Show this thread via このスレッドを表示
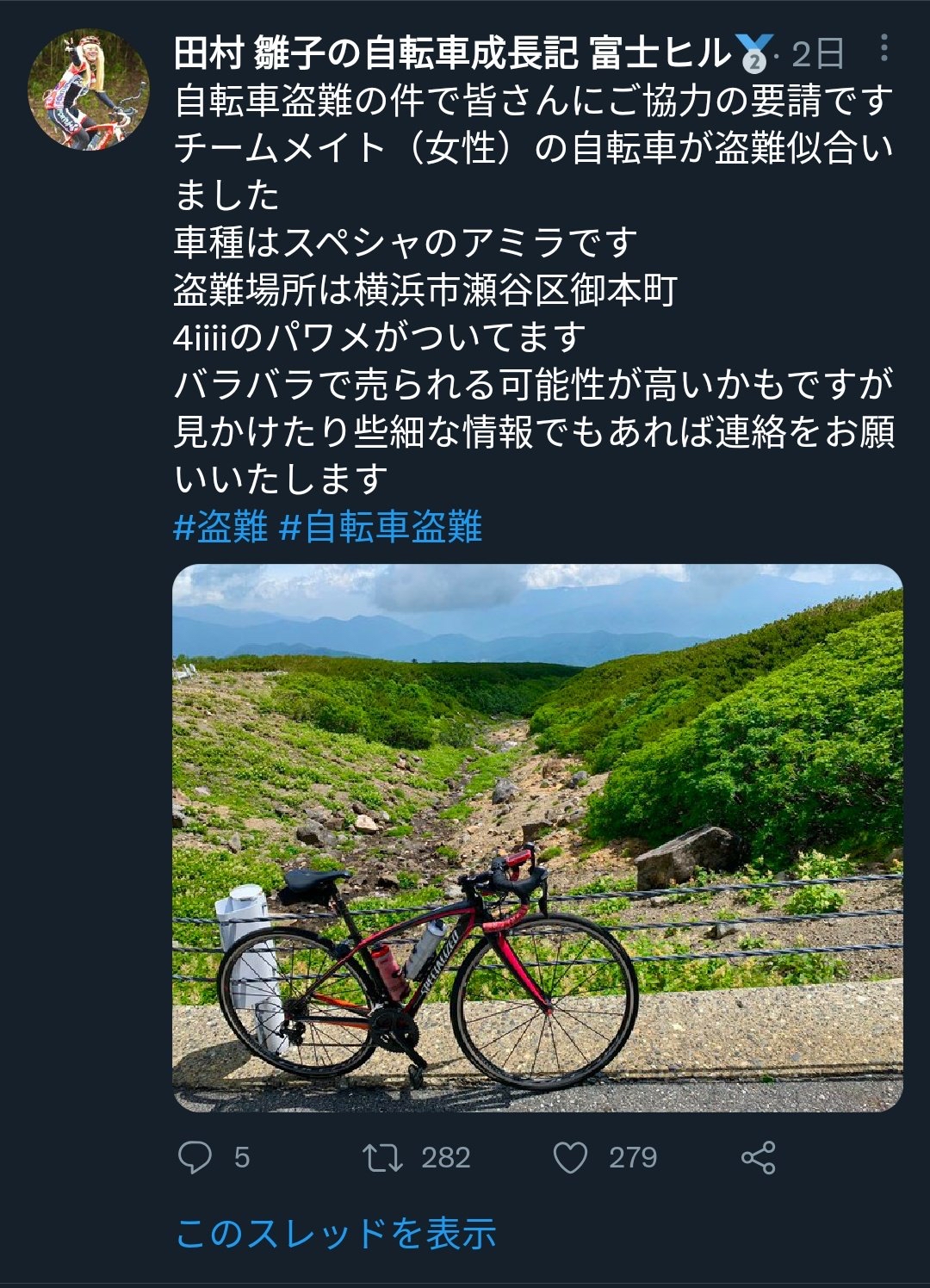Screen dimensions: 930x1288 (336, 1233)
